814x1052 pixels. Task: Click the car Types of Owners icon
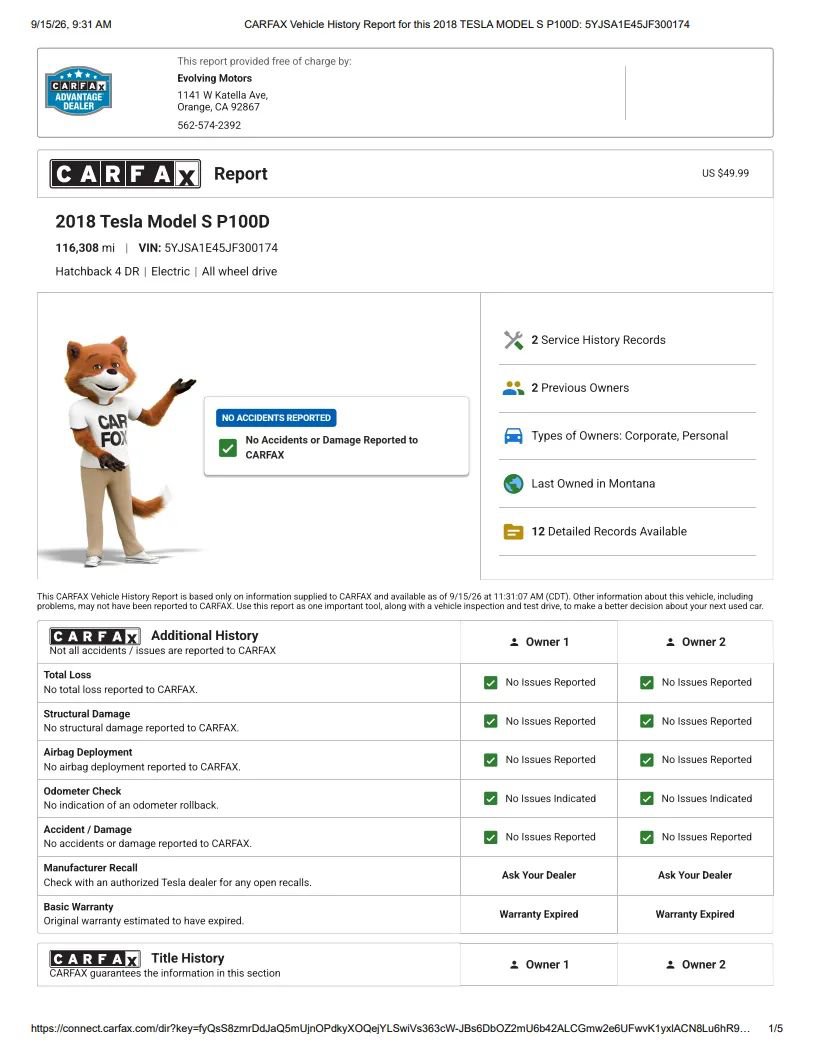[513, 435]
